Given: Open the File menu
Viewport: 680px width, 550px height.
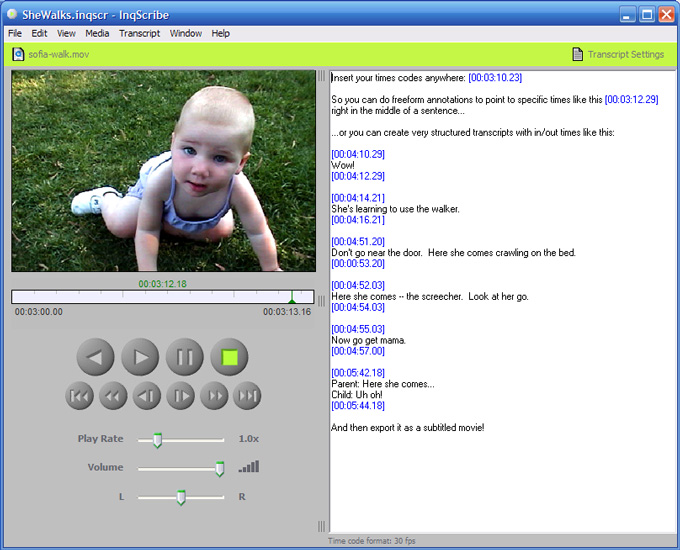Looking at the screenshot, I should click(15, 33).
